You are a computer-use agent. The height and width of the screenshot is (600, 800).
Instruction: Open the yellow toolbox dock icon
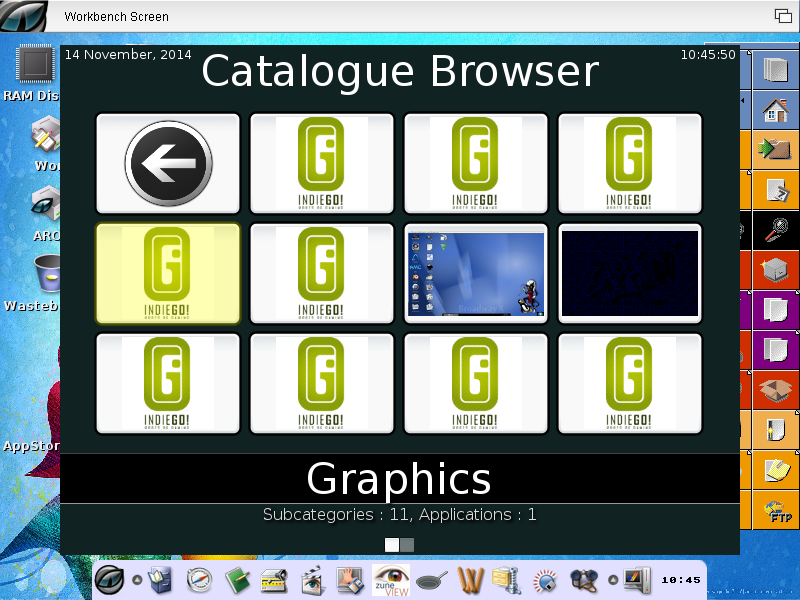[274, 581]
